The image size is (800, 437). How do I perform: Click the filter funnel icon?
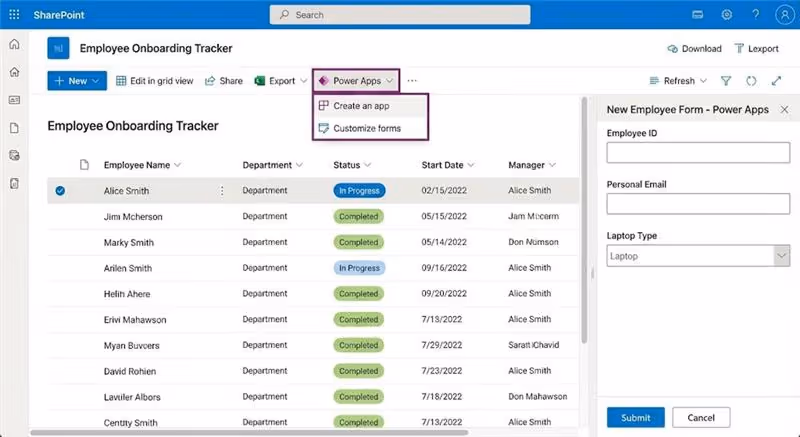click(726, 81)
